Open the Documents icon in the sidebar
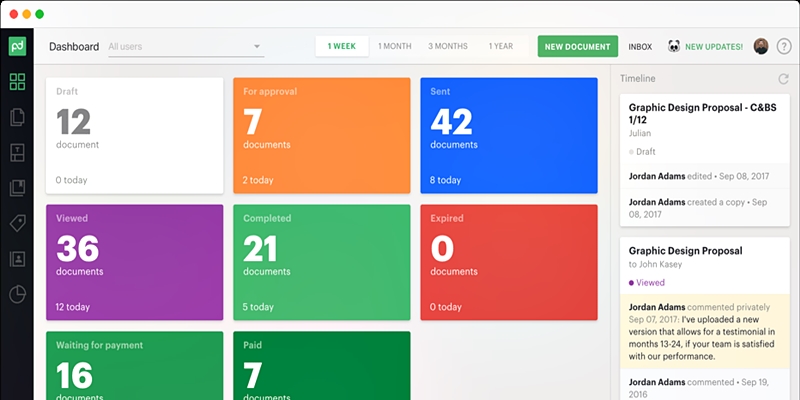The height and width of the screenshot is (400, 800). [17, 117]
